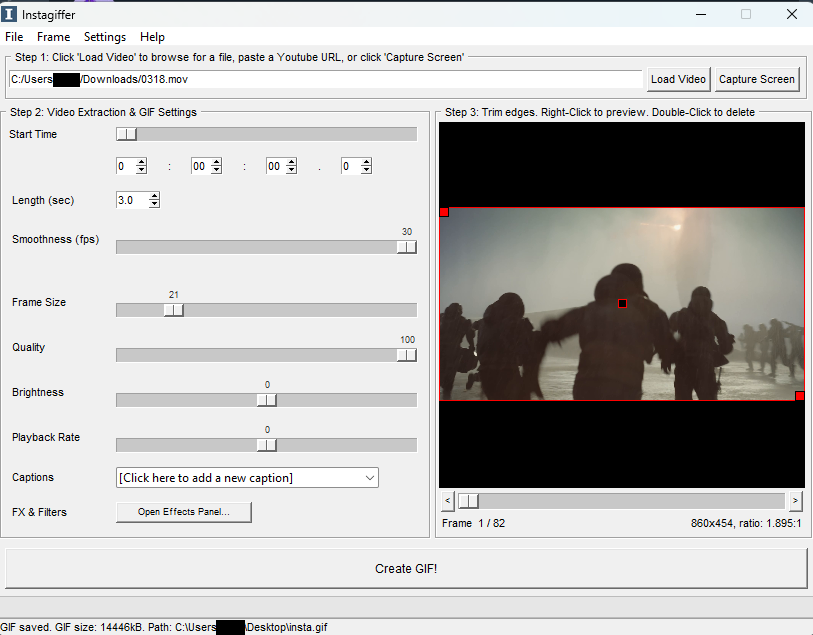Click the Load Video button

678,79
